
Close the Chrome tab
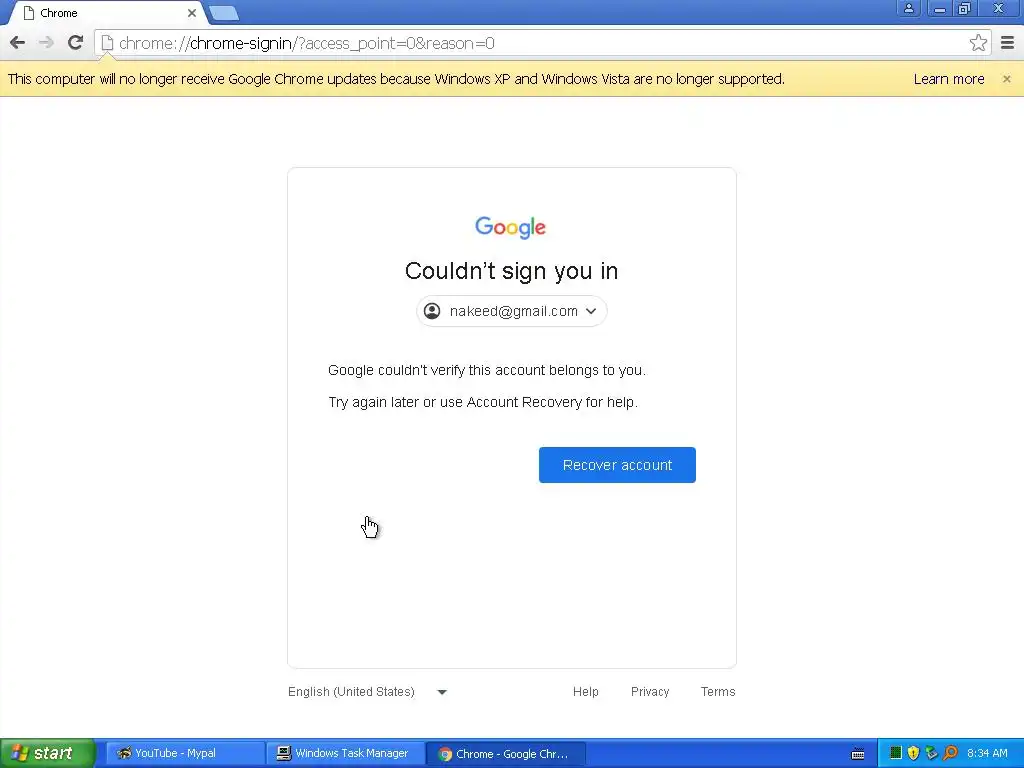191,13
